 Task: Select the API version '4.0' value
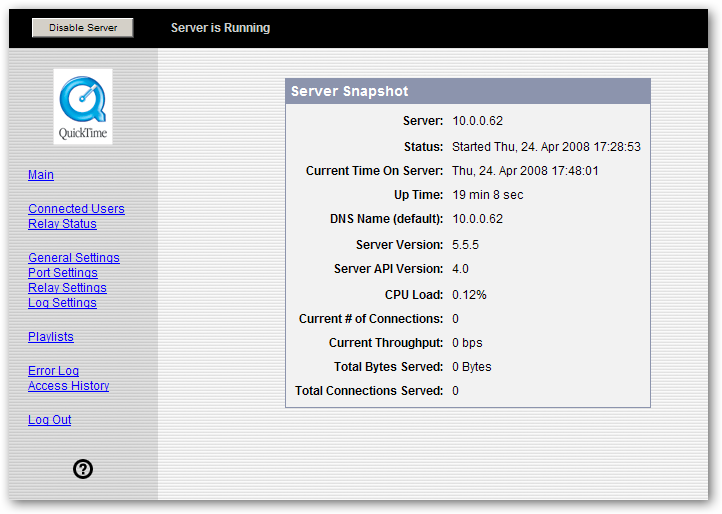click(x=460, y=269)
